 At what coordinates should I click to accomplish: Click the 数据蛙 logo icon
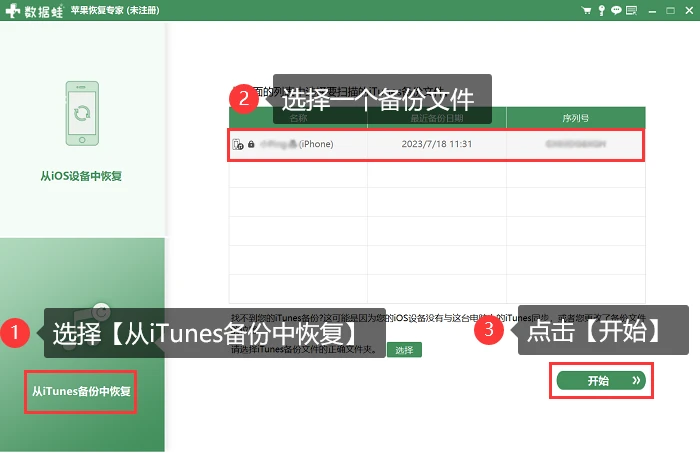(13, 10)
